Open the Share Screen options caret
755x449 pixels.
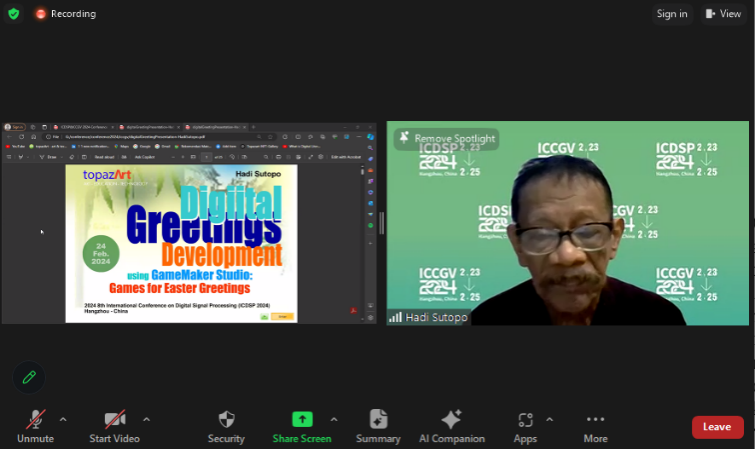[333, 419]
